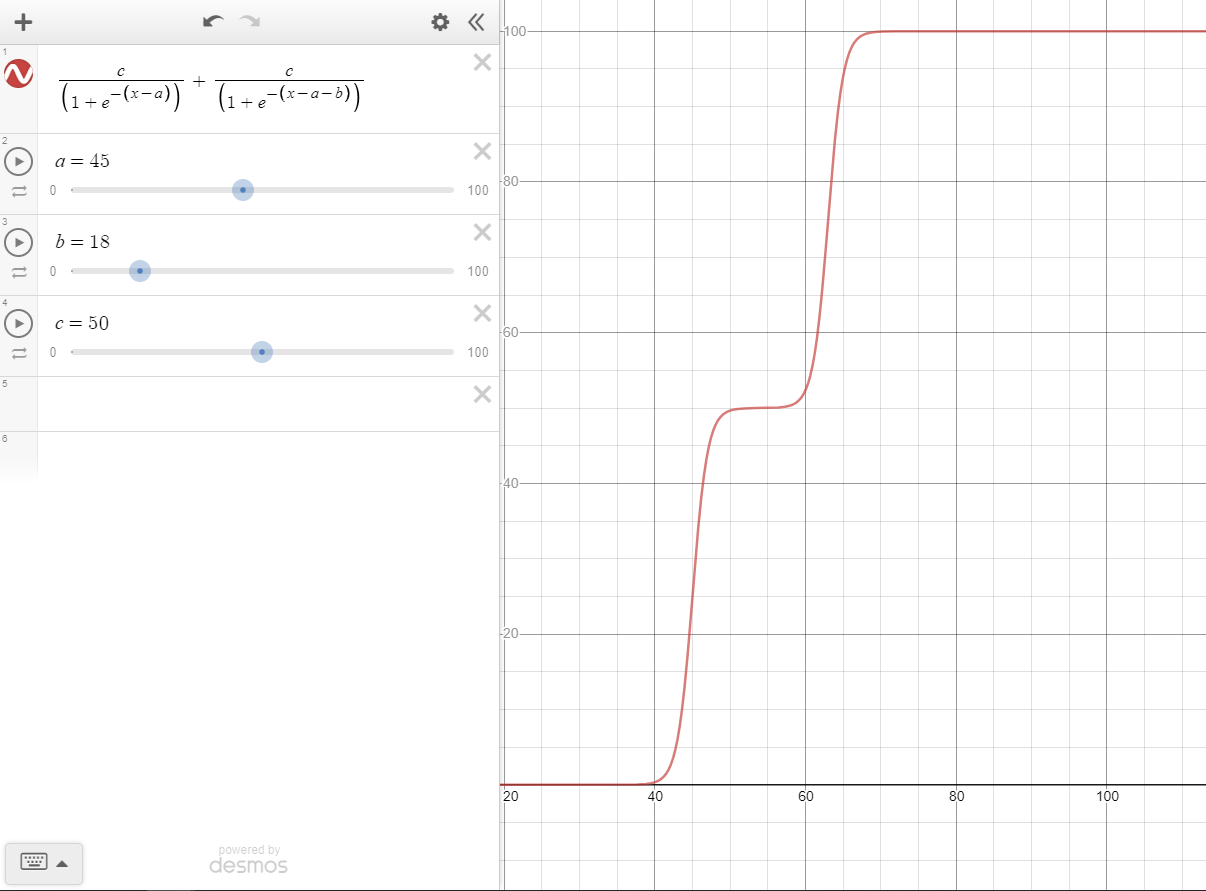This screenshot has width=1206, height=891.
Task: Open the powered by desmos link
Action: [x=249, y=859]
